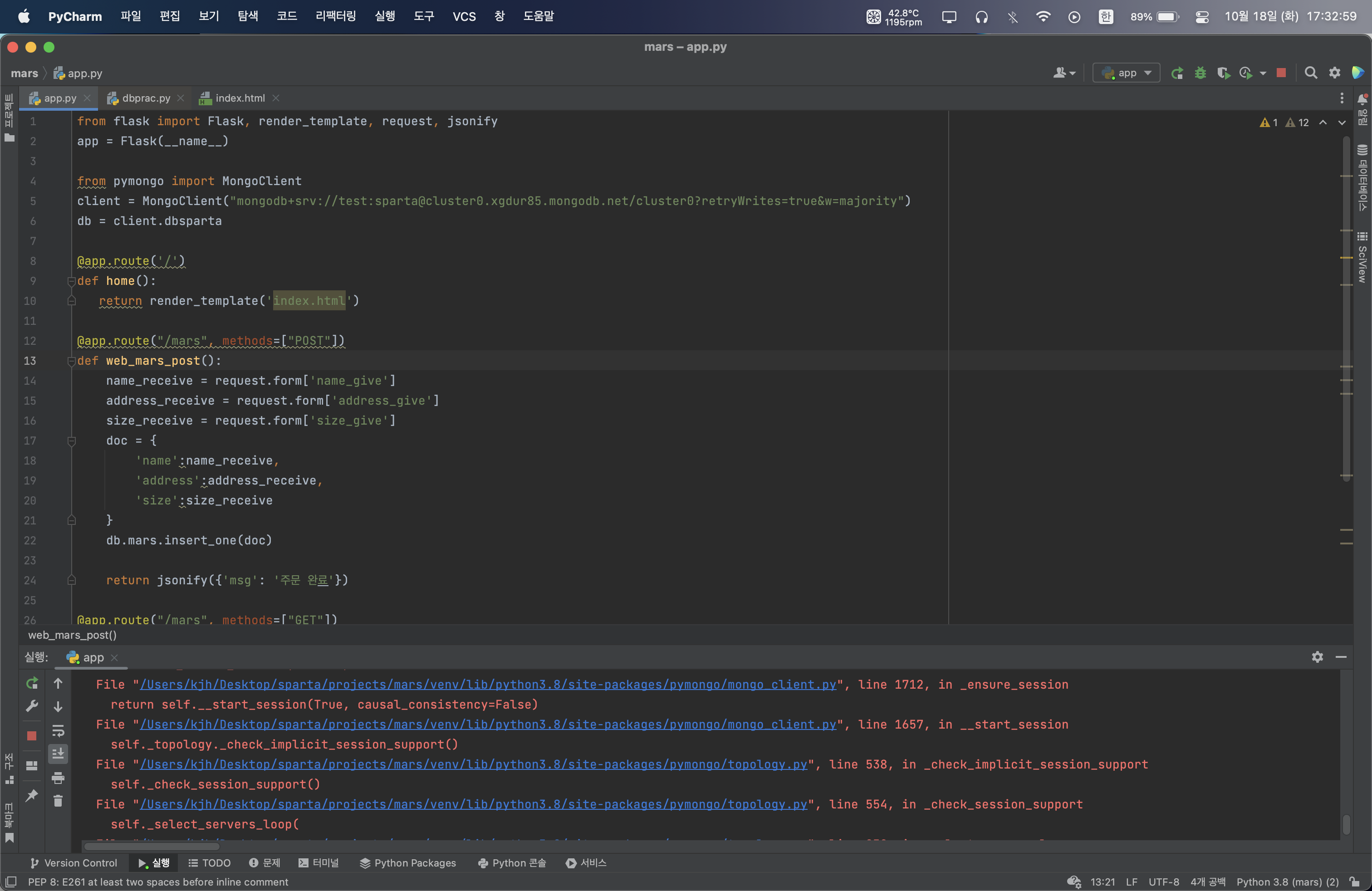Collapse the doc dictionary fold marker
This screenshot has height=891, width=1372.
(72, 441)
